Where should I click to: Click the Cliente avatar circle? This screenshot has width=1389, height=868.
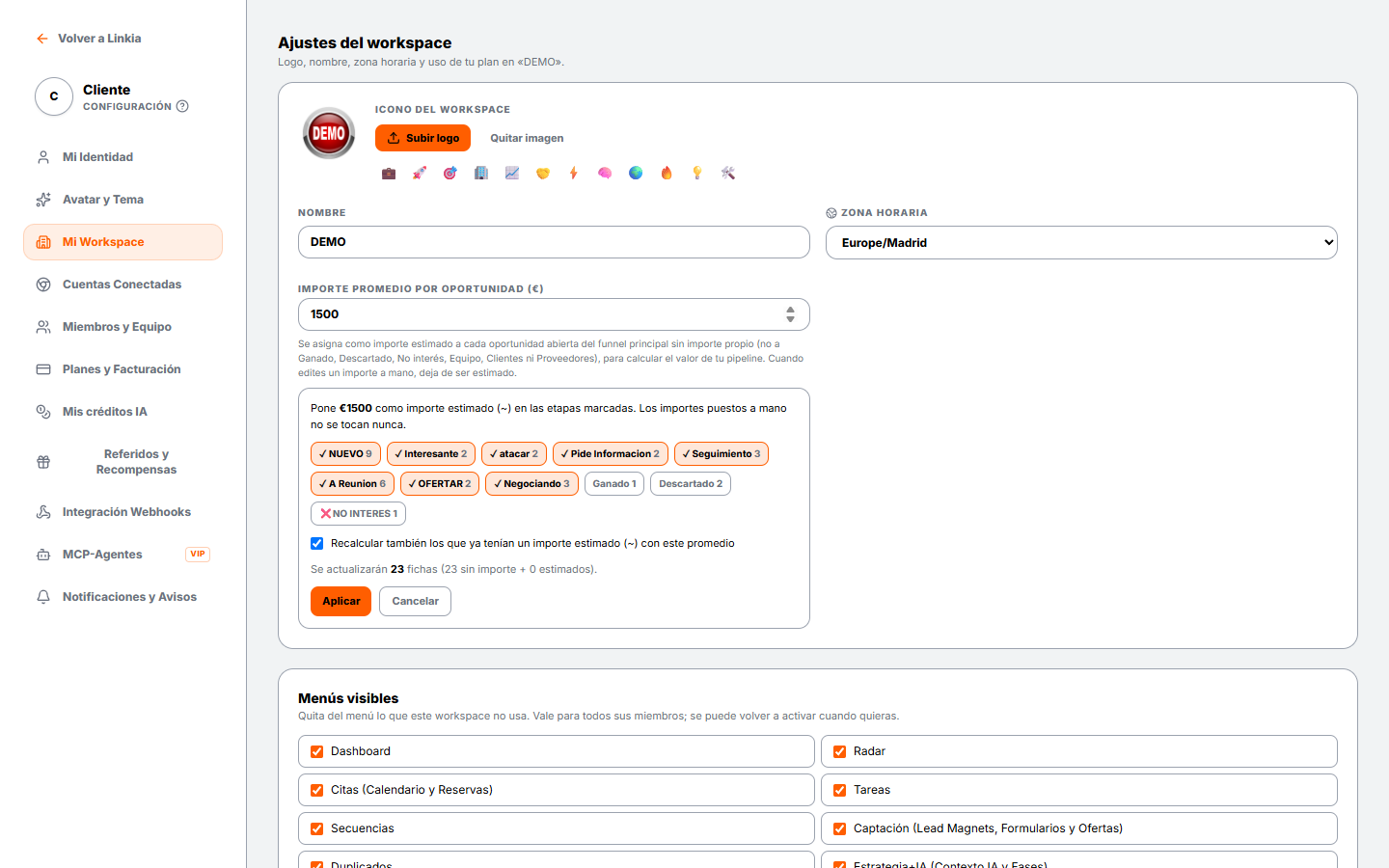pyautogui.click(x=54, y=96)
